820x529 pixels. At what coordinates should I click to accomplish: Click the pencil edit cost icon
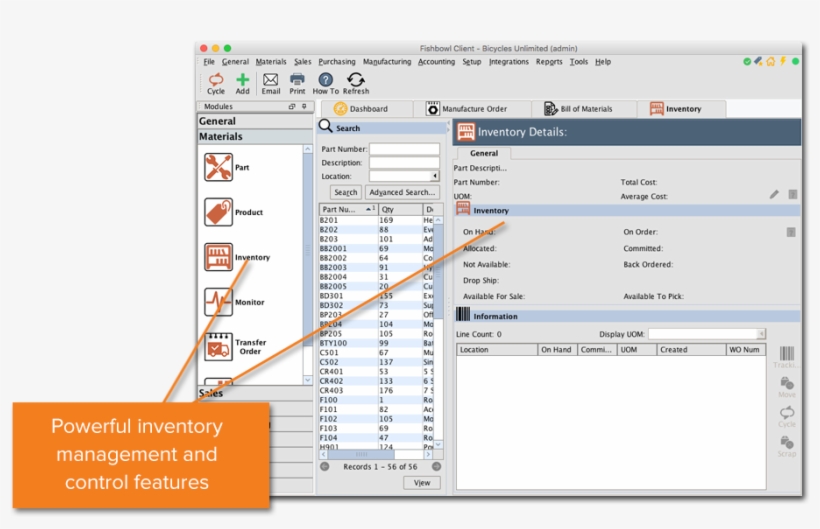tap(774, 194)
